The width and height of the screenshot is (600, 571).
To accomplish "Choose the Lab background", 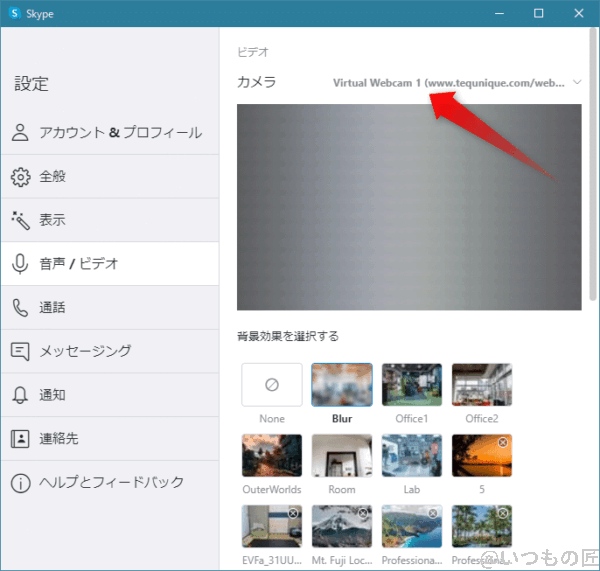I will [412, 455].
